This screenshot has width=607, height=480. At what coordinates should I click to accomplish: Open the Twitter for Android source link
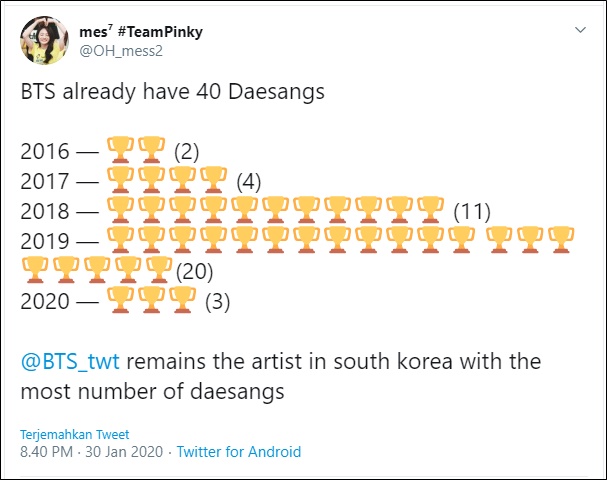coord(239,452)
